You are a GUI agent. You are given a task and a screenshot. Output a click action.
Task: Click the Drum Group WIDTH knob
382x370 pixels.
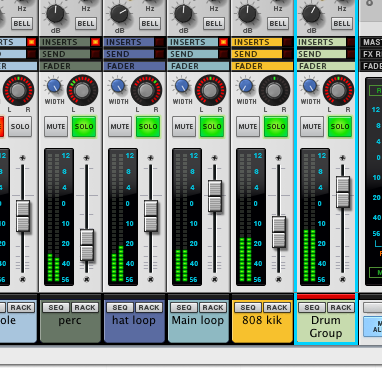[x=310, y=86]
